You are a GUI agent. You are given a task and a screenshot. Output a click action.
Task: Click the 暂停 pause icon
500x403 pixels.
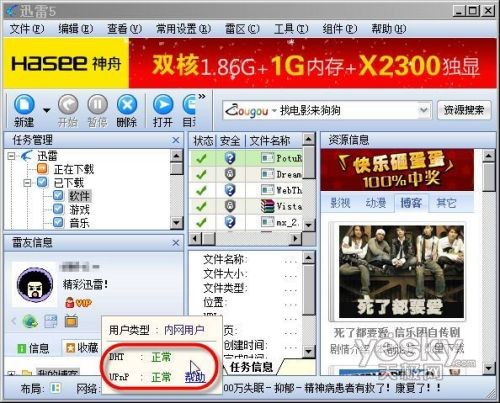pos(97,105)
